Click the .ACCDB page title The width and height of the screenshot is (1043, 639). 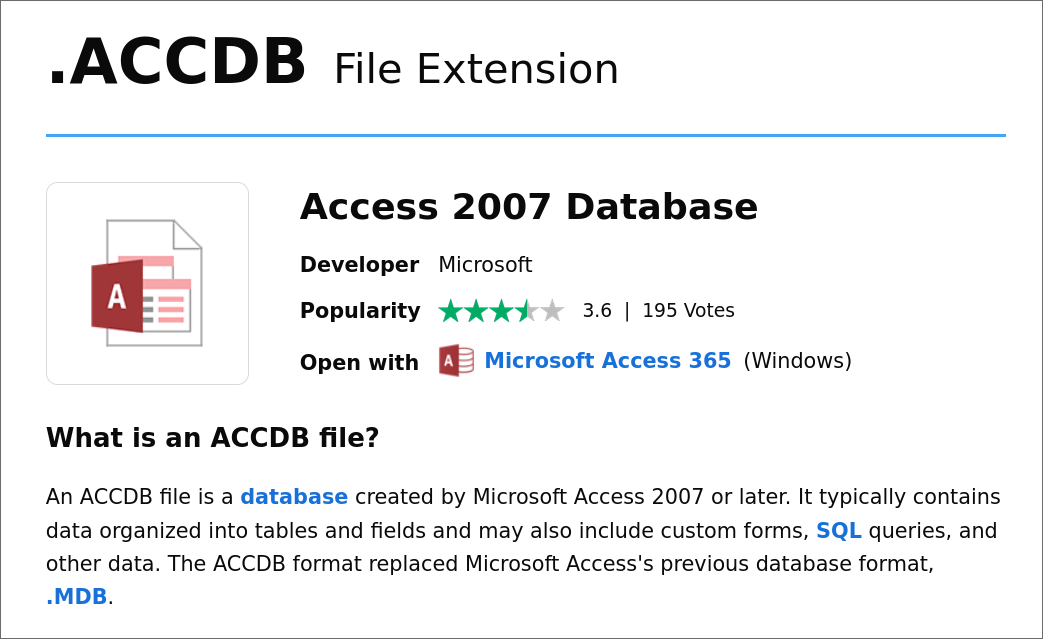click(177, 63)
